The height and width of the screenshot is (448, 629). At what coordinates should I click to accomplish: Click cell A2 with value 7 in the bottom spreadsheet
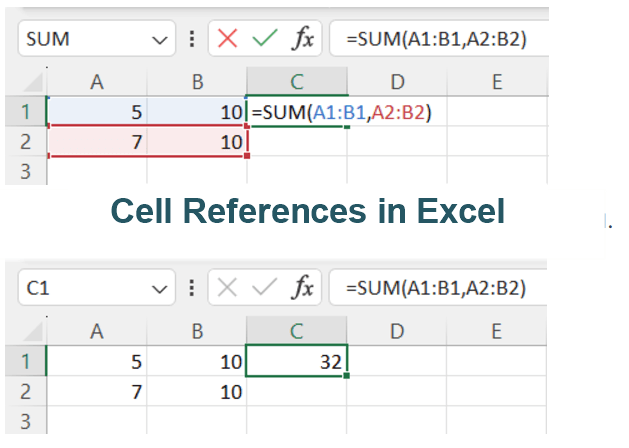[97, 391]
